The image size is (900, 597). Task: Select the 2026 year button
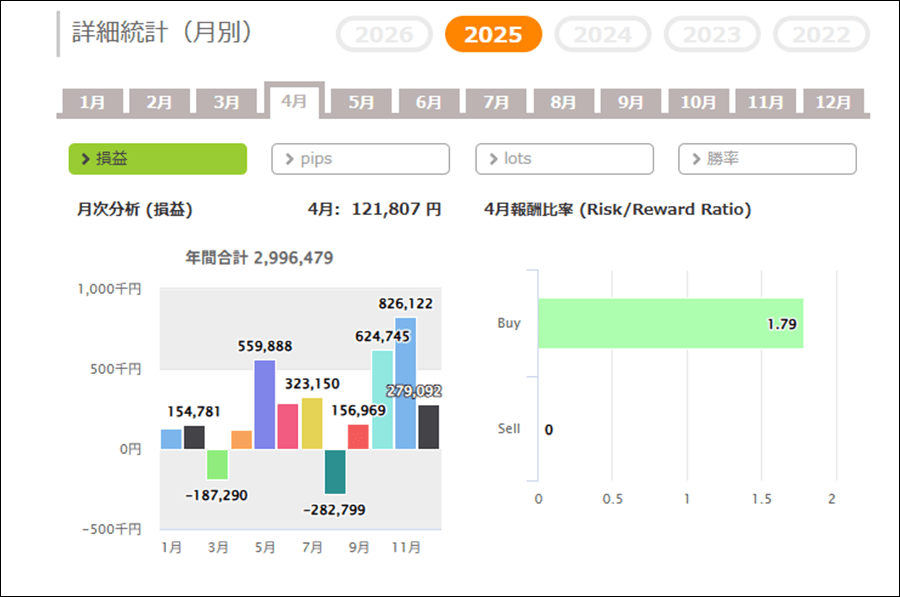(384, 35)
